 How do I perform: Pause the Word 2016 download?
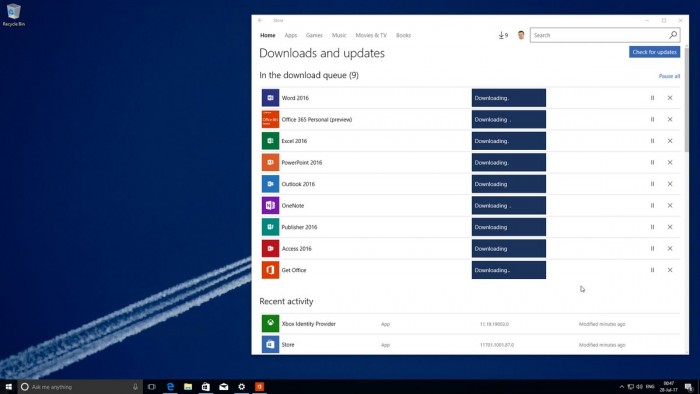pyautogui.click(x=652, y=98)
